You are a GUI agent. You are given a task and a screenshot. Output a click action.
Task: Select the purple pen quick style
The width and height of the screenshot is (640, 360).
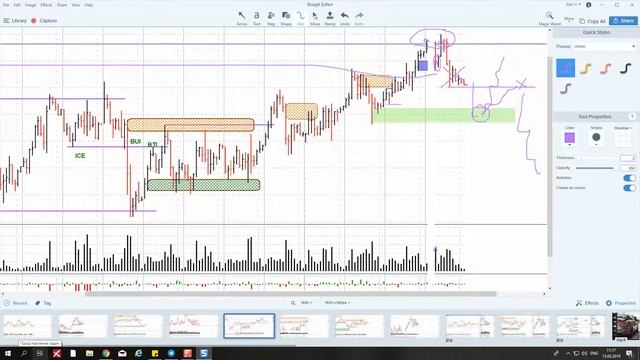point(565,68)
